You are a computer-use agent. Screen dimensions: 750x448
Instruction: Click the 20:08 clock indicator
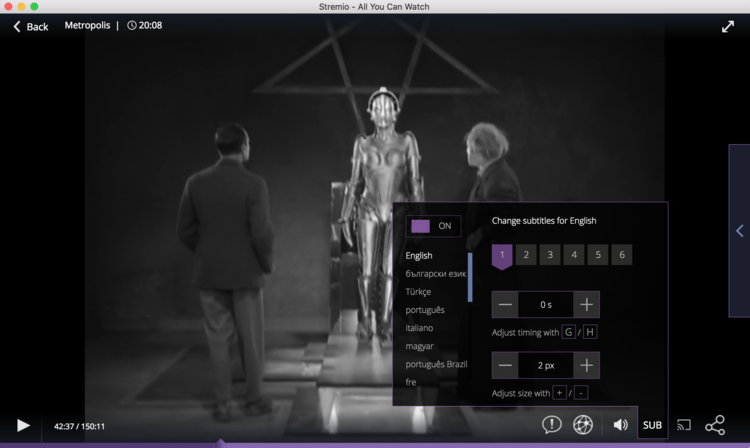pyautogui.click(x=144, y=25)
